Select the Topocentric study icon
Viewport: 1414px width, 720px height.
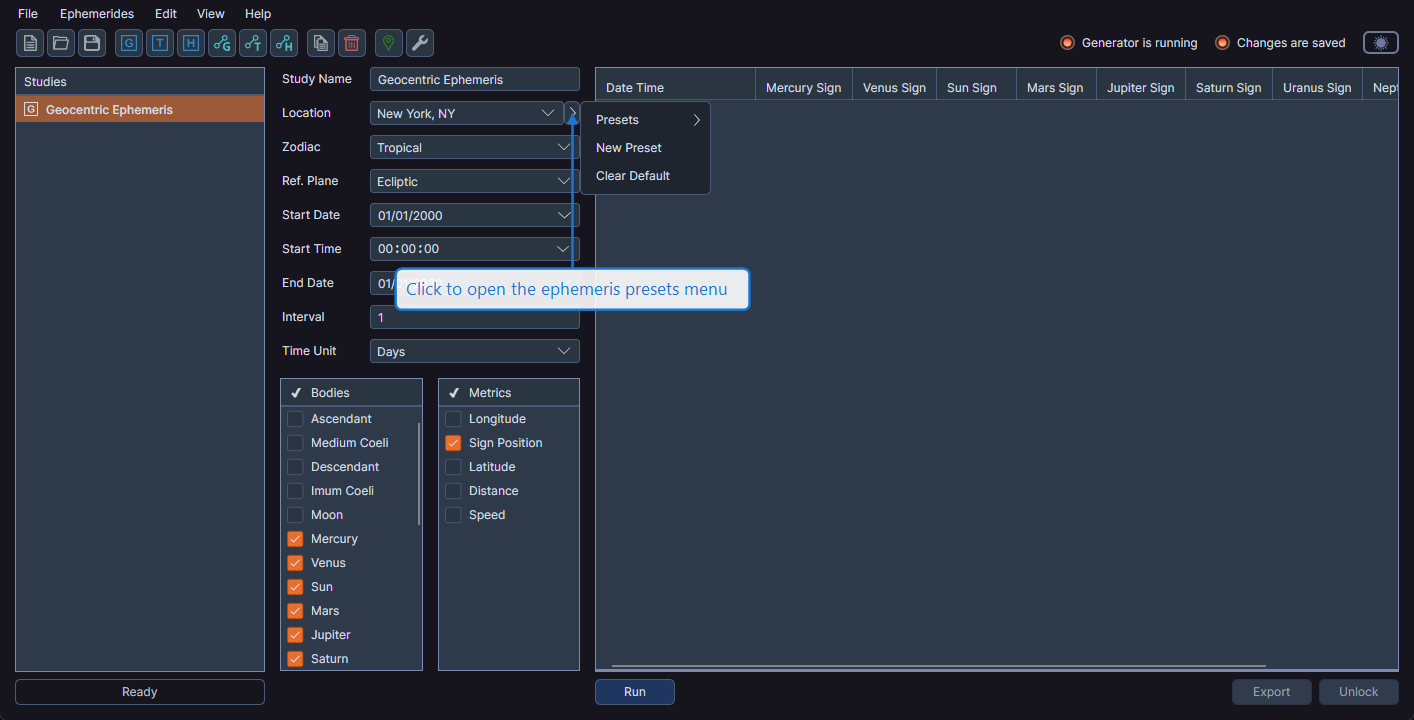[x=159, y=43]
